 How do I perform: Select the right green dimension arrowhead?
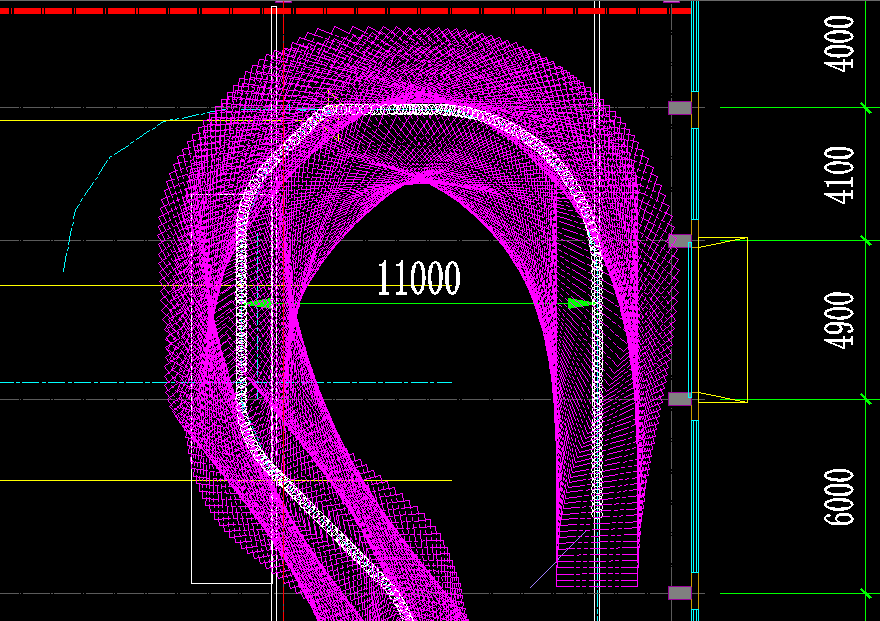point(581,304)
